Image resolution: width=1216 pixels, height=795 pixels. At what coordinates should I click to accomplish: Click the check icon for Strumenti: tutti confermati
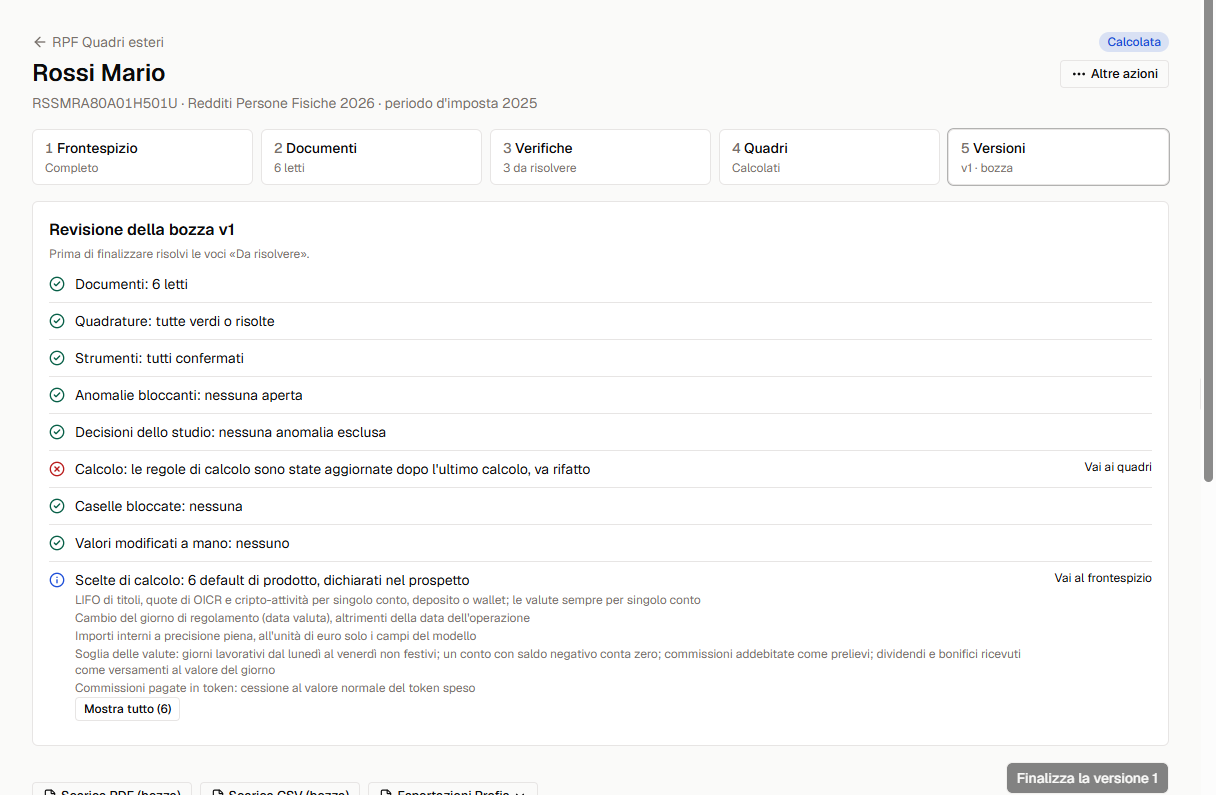click(x=57, y=358)
